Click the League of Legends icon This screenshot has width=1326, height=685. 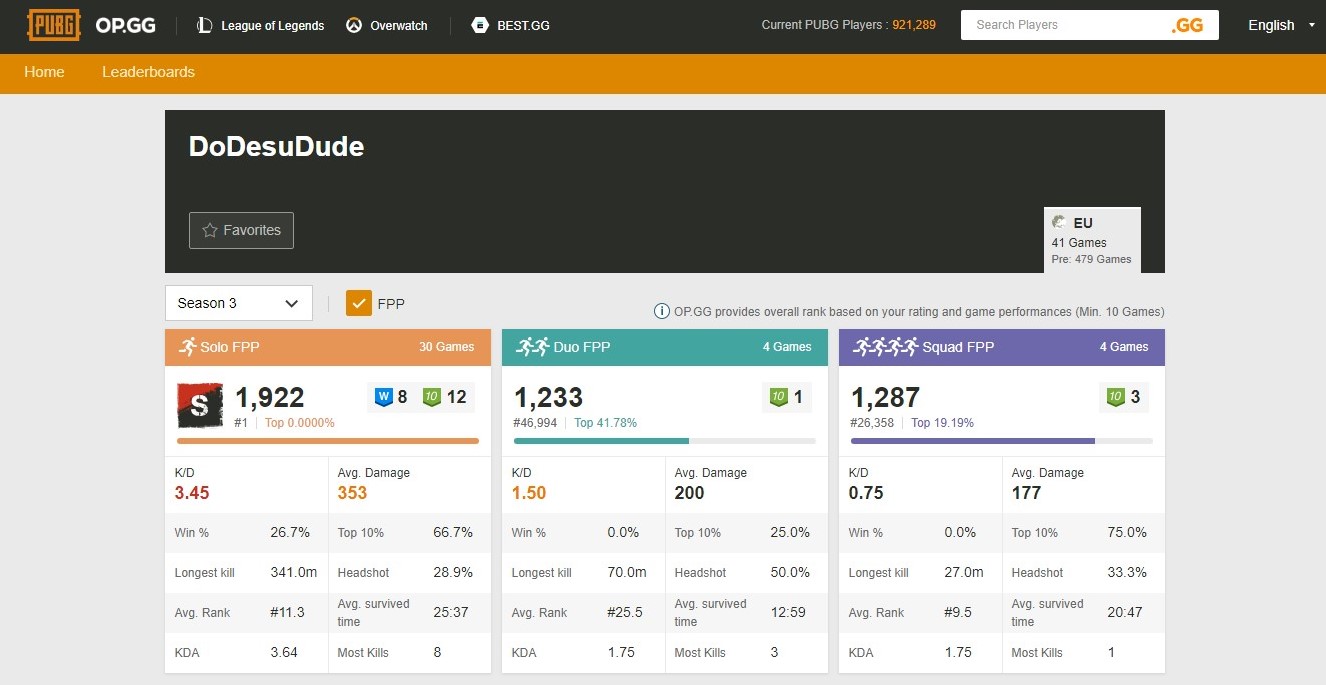pos(204,25)
